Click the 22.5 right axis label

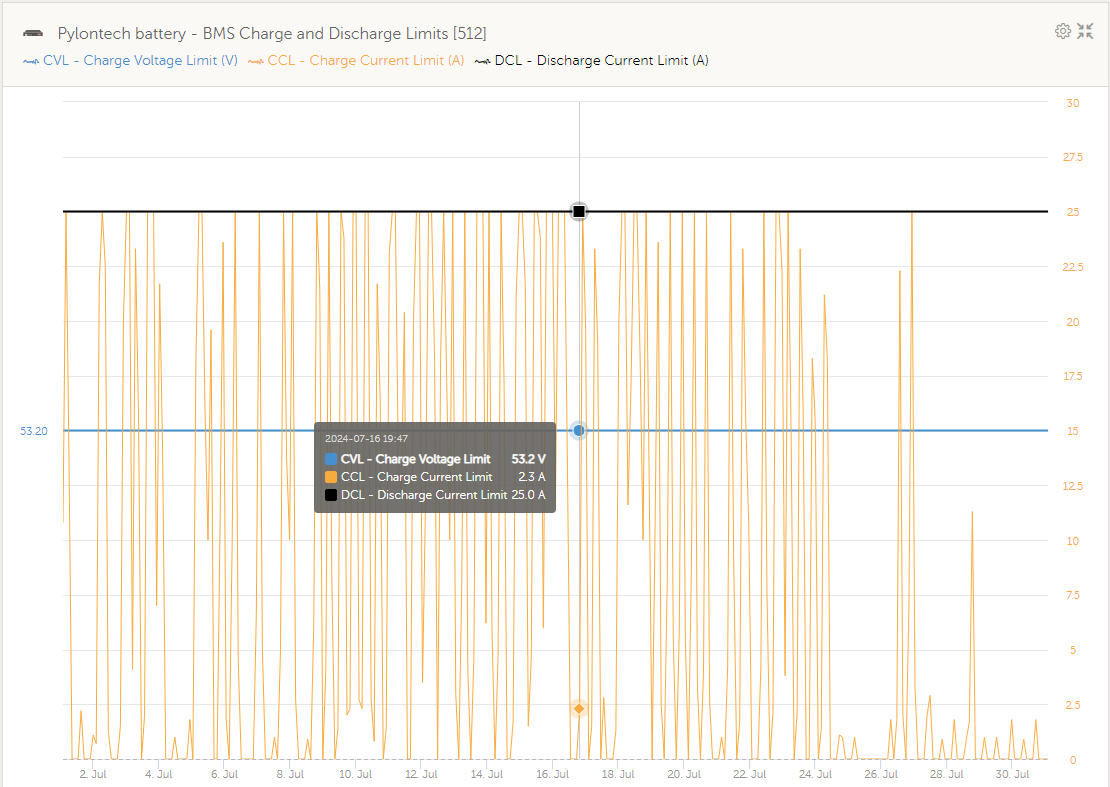click(1072, 267)
